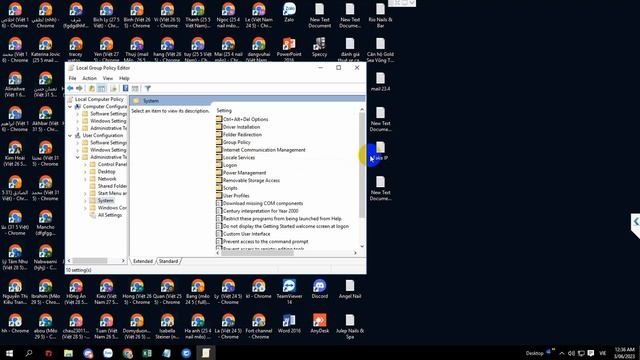Click the Filter funnel icon
Screen dimensions: 640x360
pyautogui.click(x=148, y=88)
